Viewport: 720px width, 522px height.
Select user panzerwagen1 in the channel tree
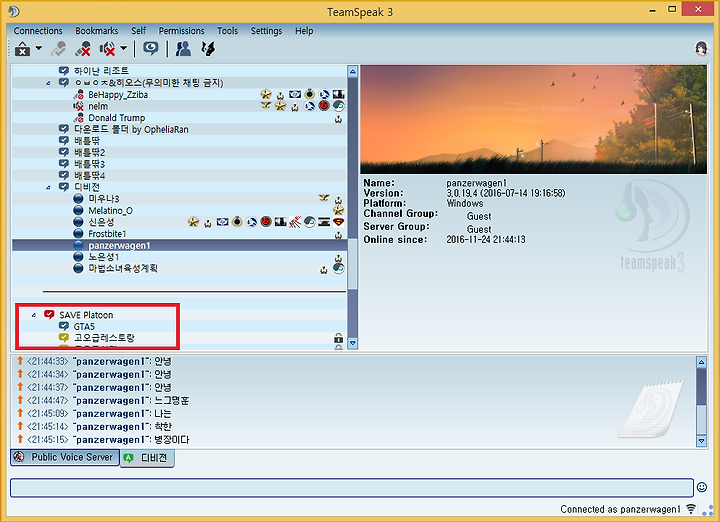pos(119,245)
